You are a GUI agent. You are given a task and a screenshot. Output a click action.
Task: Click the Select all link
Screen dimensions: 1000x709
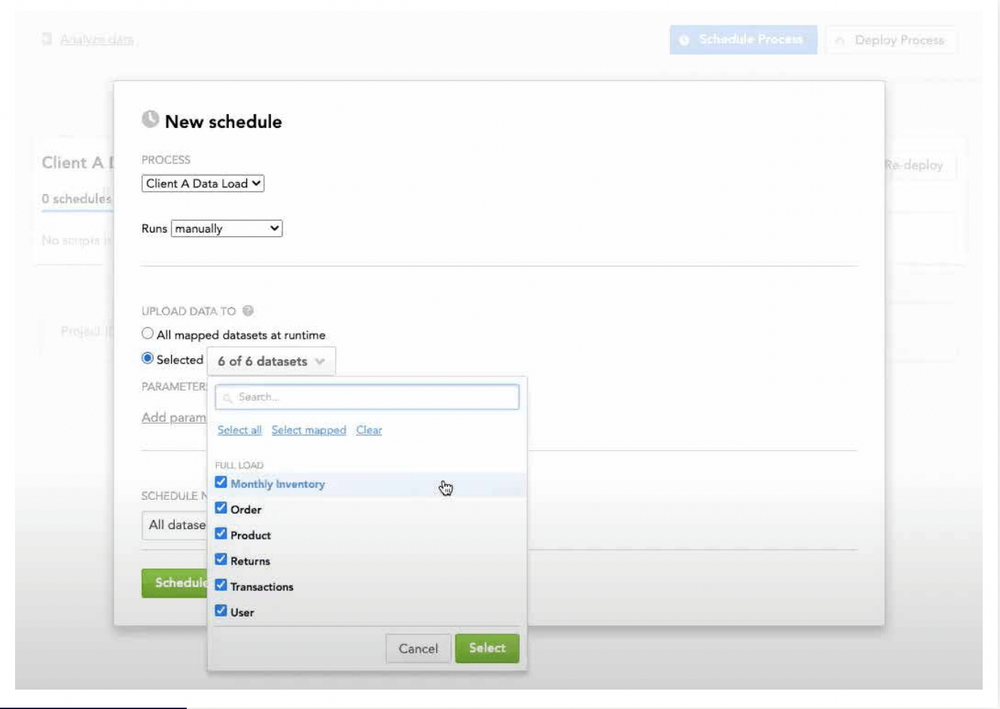(x=238, y=429)
